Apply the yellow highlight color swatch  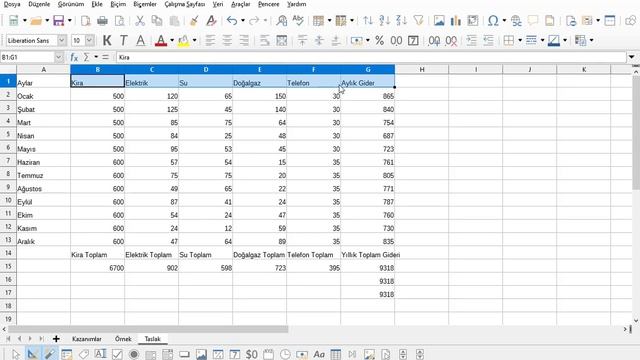184,40
